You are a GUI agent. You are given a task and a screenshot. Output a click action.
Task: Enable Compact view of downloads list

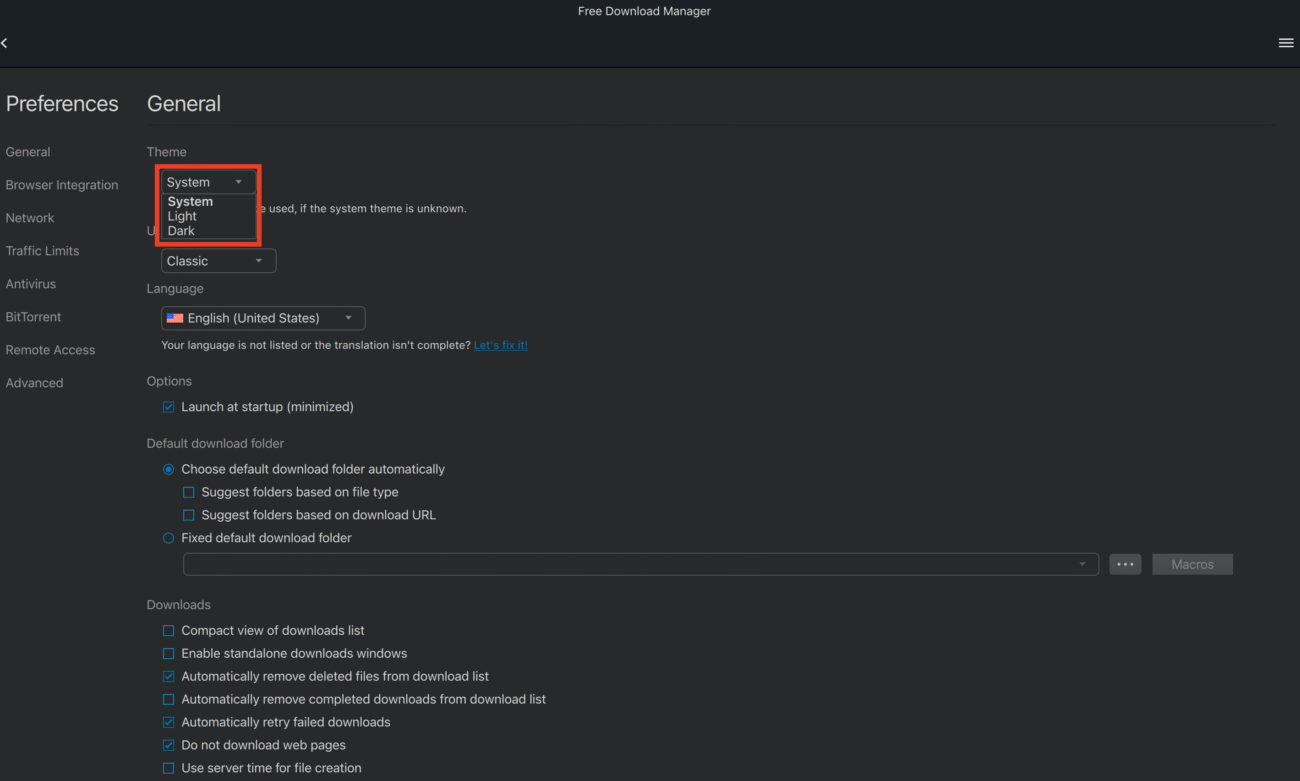tap(168, 630)
